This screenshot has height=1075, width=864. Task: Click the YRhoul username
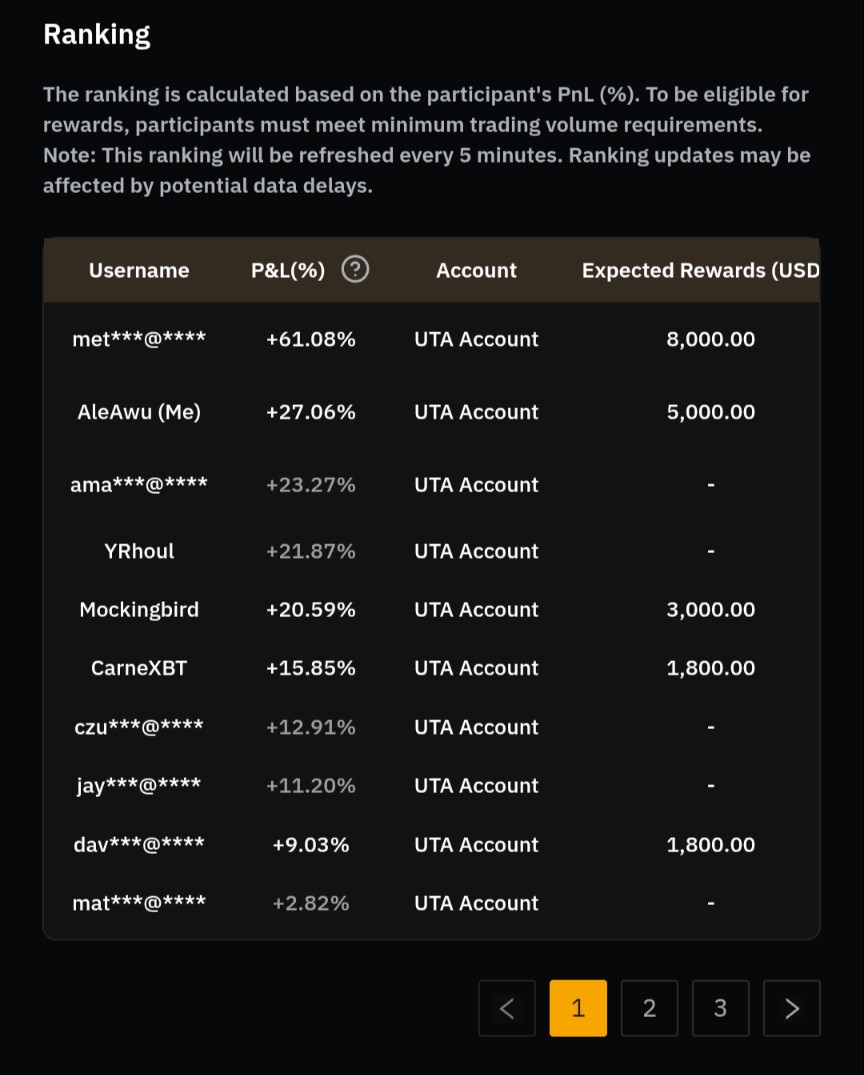point(139,551)
